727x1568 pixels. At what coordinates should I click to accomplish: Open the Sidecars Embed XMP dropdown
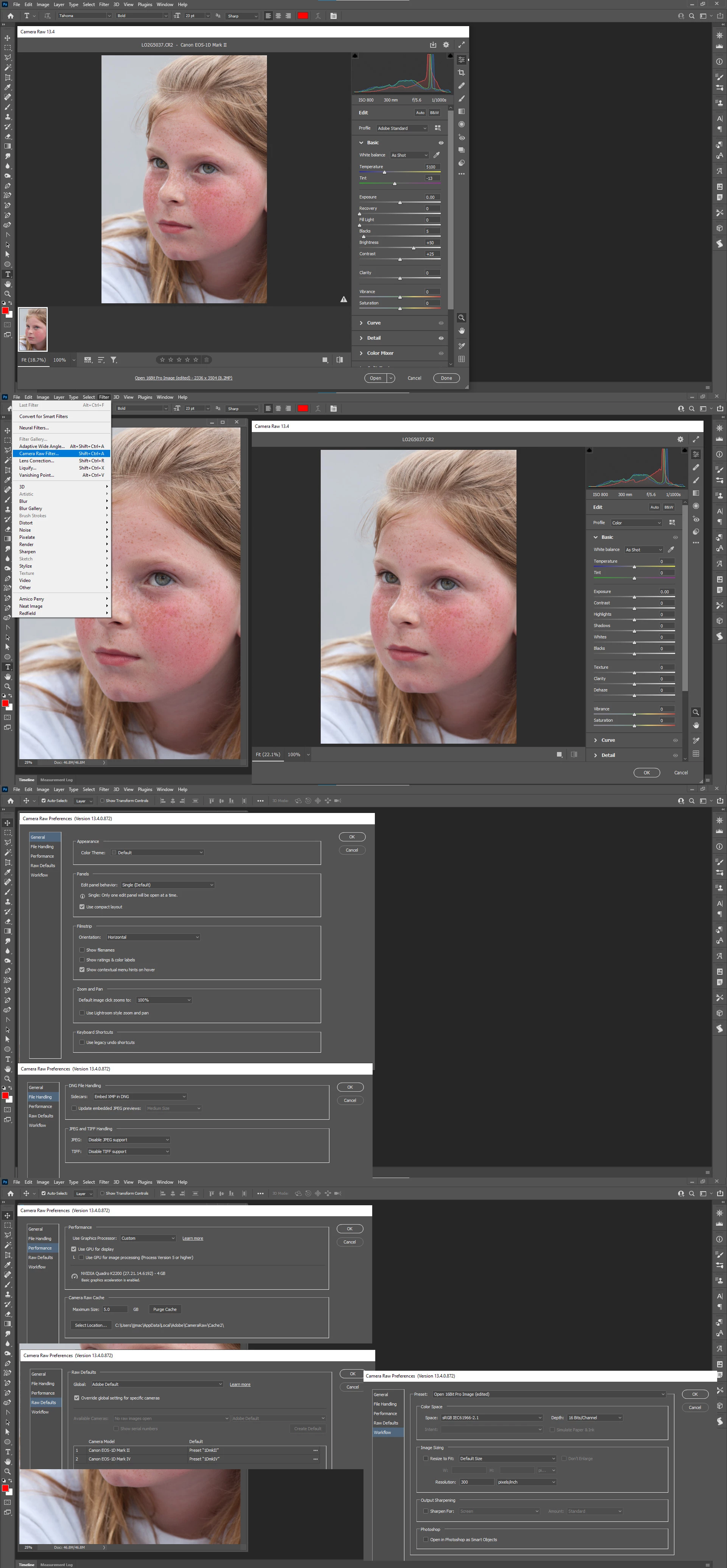[140, 1096]
